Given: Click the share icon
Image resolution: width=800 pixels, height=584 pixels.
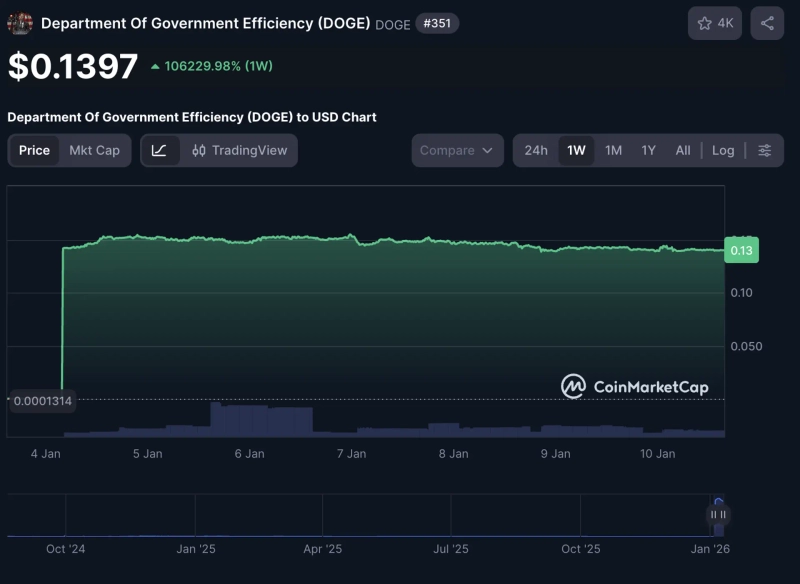Looking at the screenshot, I should click(x=765, y=22).
